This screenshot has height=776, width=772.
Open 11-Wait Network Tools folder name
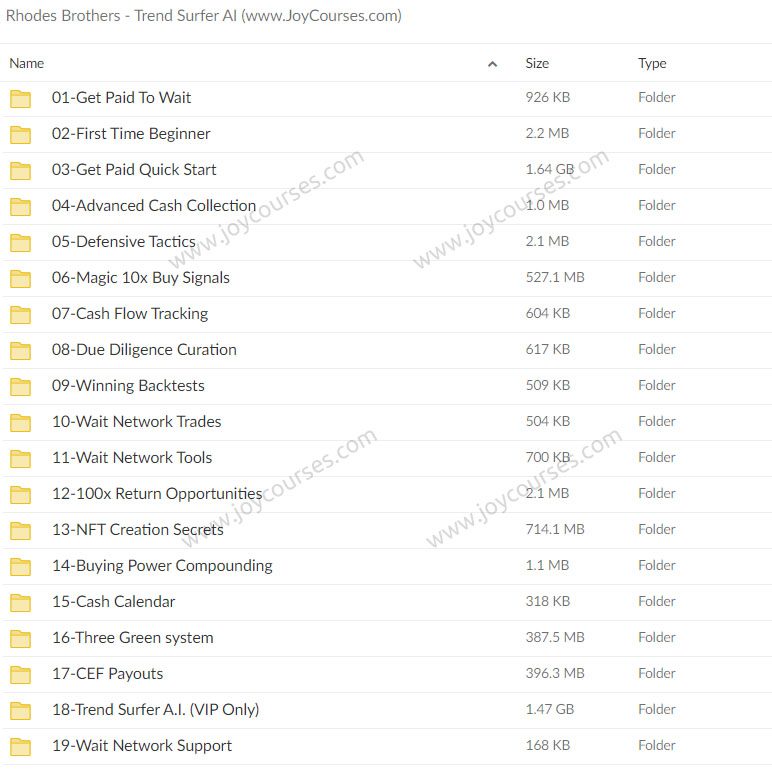tap(132, 458)
